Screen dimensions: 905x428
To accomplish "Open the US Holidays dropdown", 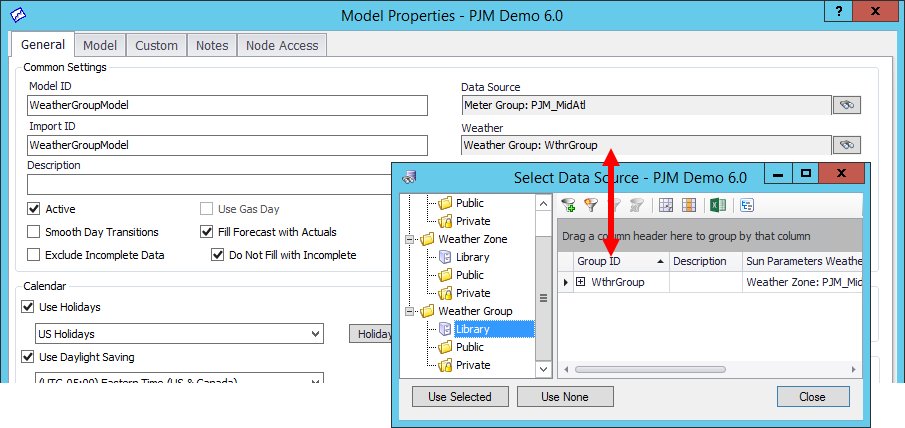I will [x=315, y=333].
